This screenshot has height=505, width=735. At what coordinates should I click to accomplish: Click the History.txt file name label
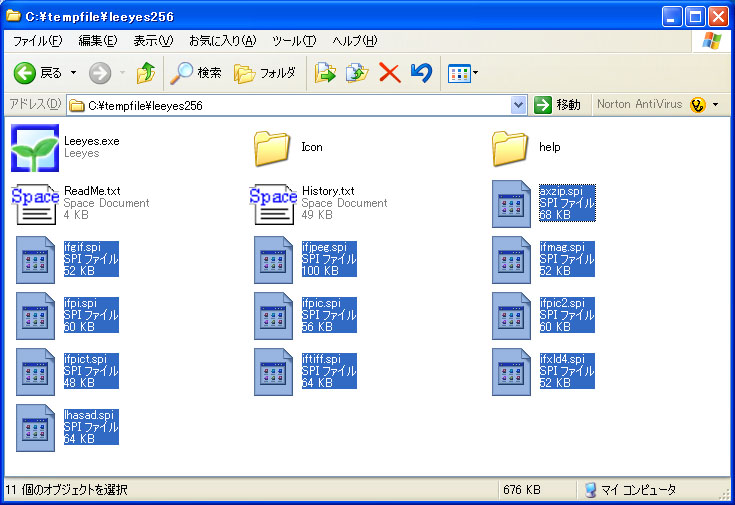pos(328,191)
